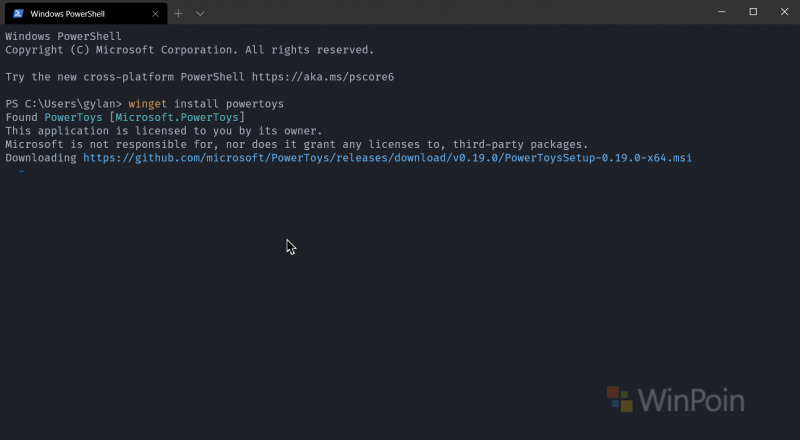Open the https://aka.ms/pscore6 link
Image resolution: width=800 pixels, height=440 pixels.
coord(323,77)
